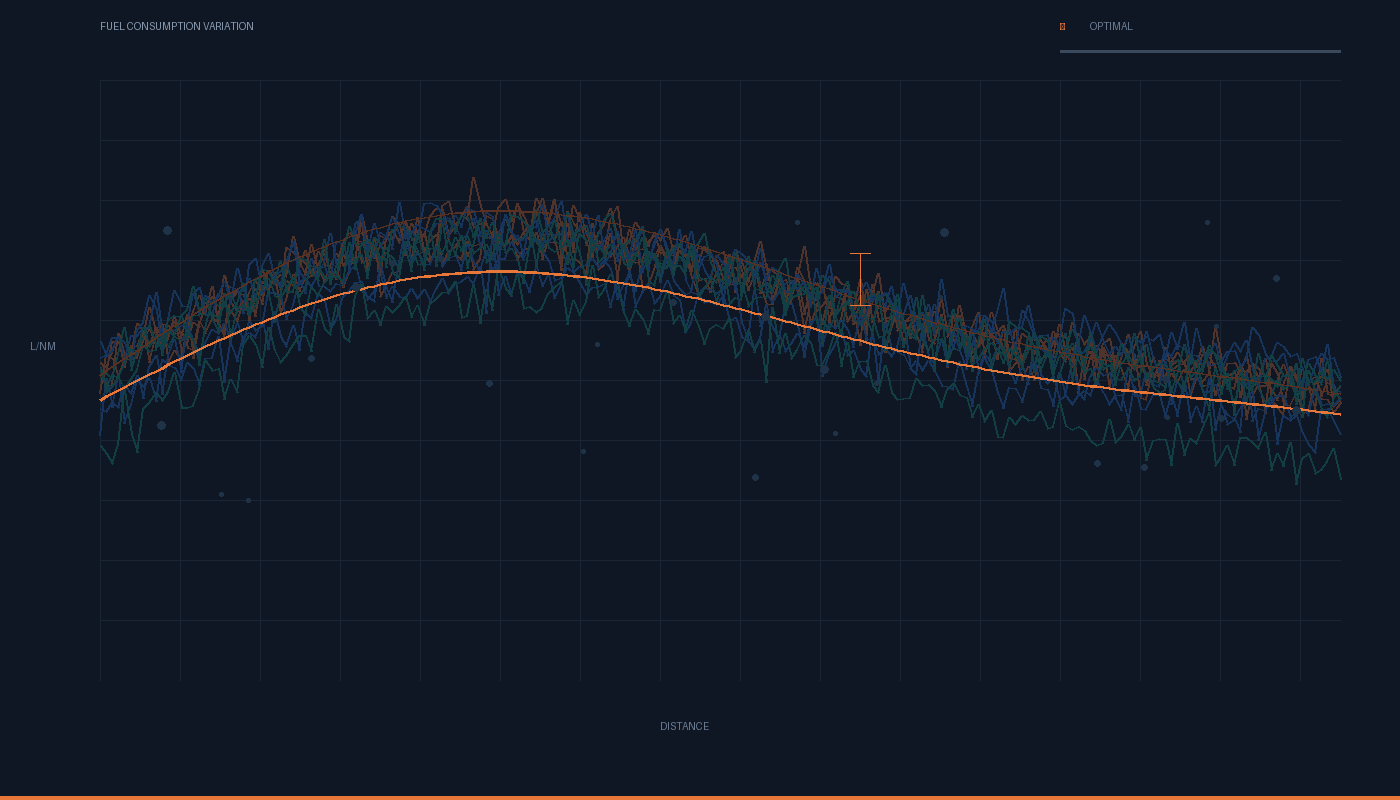Click the orange OPTIMAL legend swatch
The height and width of the screenshot is (800, 1400).
tap(1062, 27)
